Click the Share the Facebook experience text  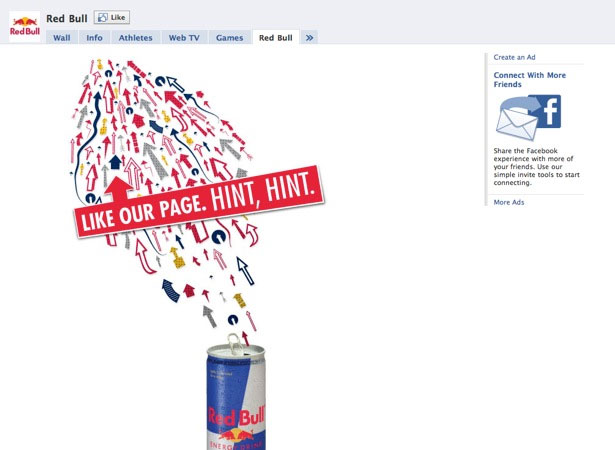click(x=536, y=167)
